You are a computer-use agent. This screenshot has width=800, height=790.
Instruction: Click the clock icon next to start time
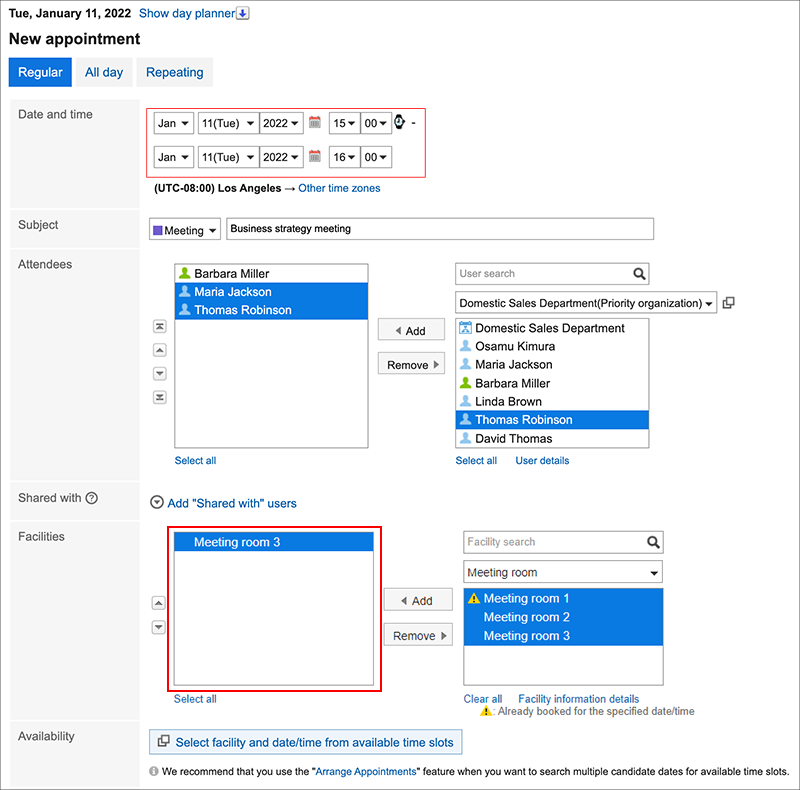coord(399,122)
